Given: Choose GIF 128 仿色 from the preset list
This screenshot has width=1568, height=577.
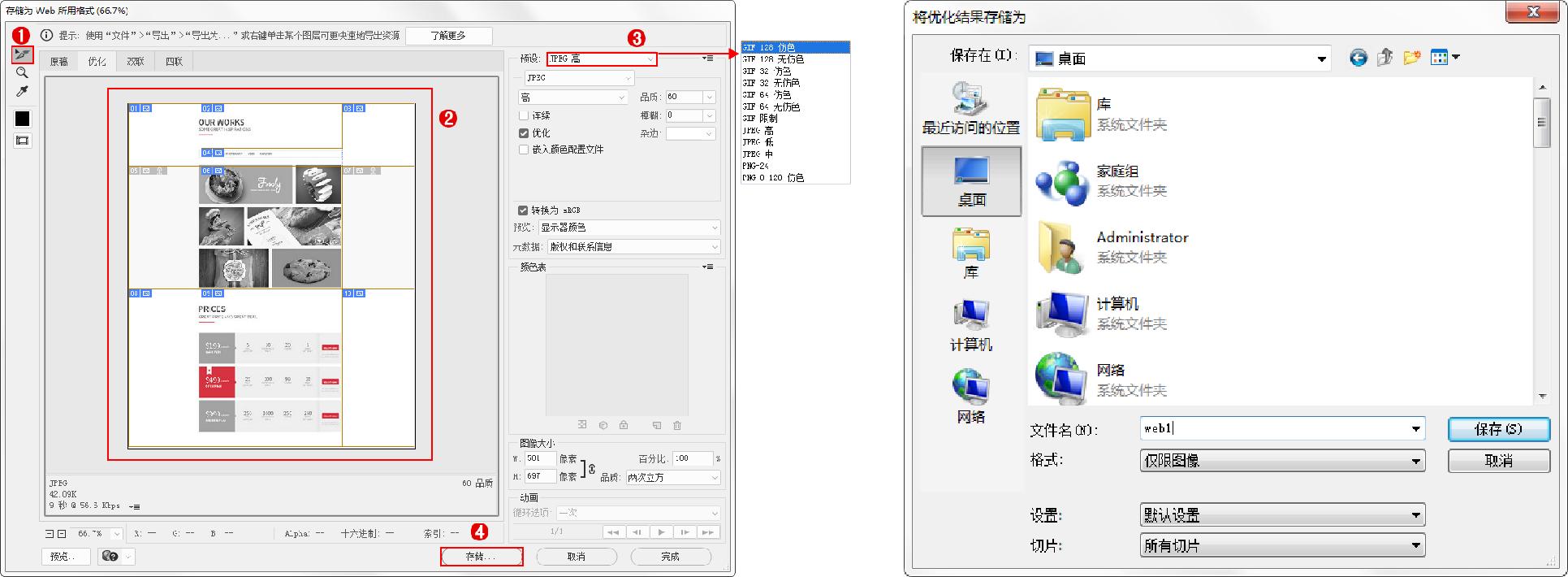Looking at the screenshot, I should (795, 47).
